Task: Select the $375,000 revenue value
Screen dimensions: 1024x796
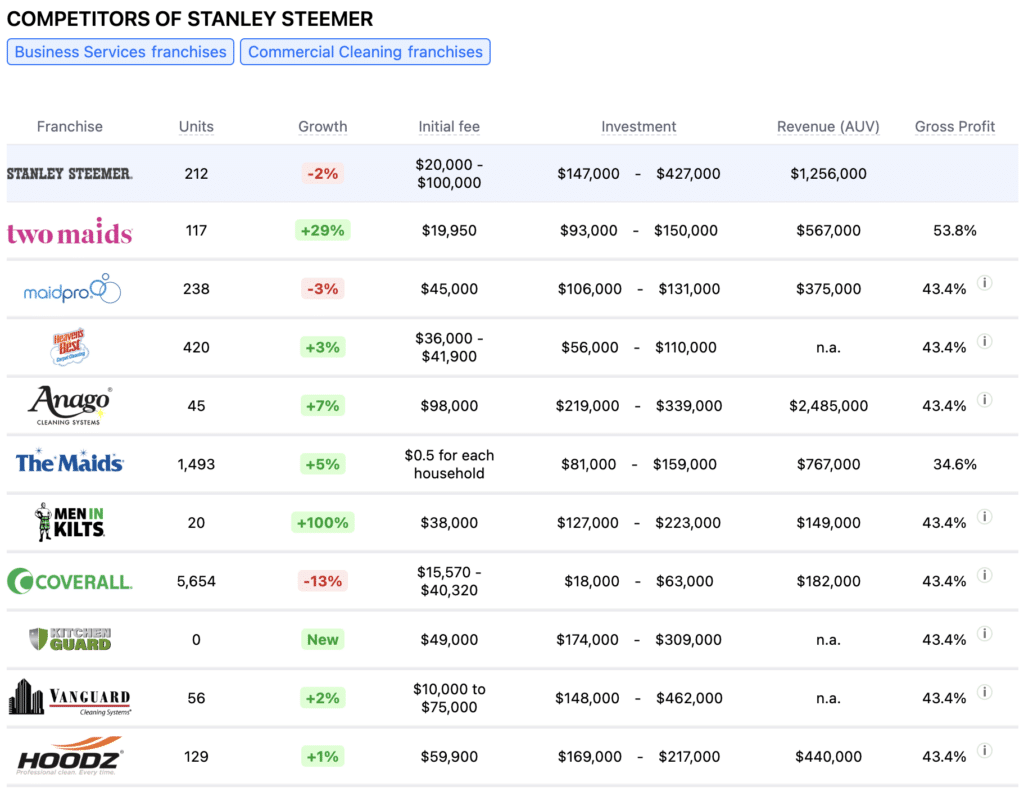Action: (828, 289)
